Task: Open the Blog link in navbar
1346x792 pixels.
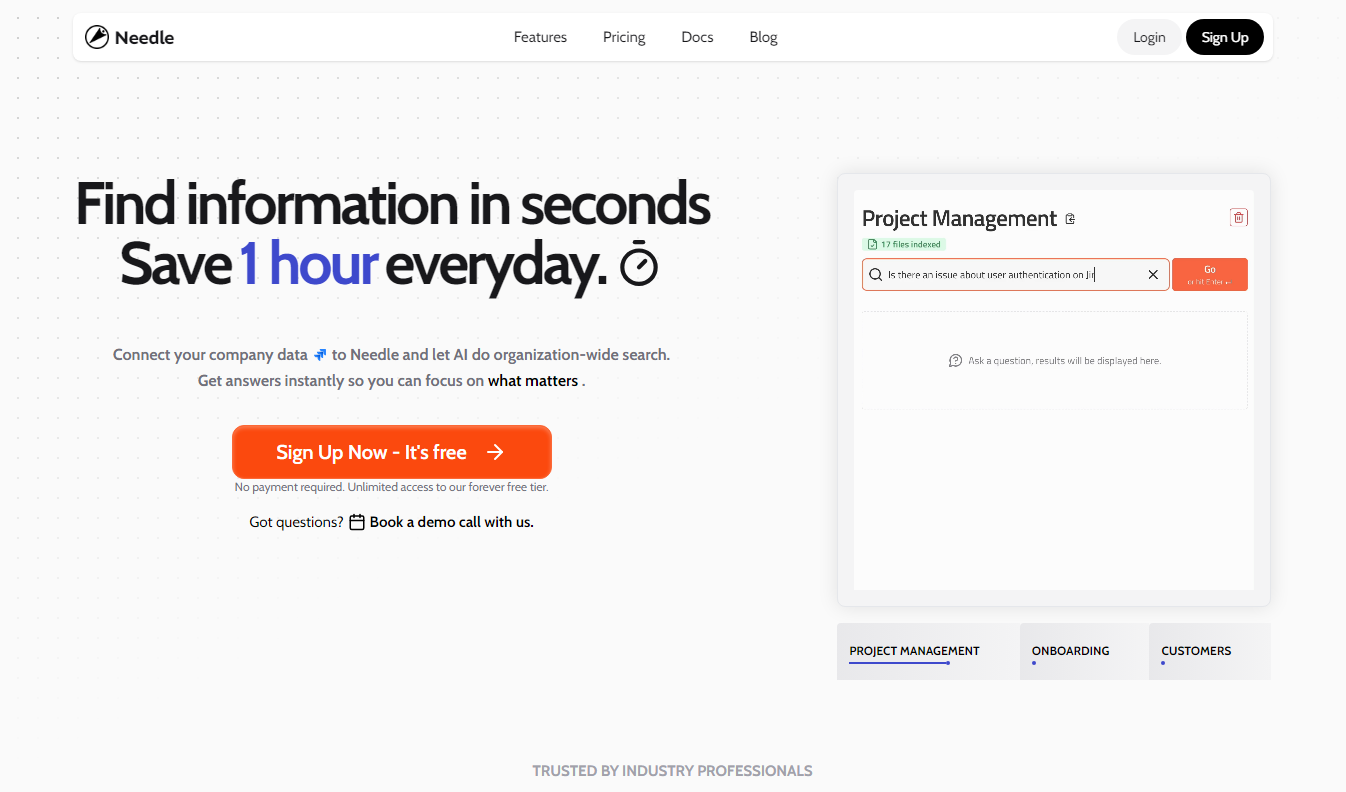Action: tap(763, 37)
